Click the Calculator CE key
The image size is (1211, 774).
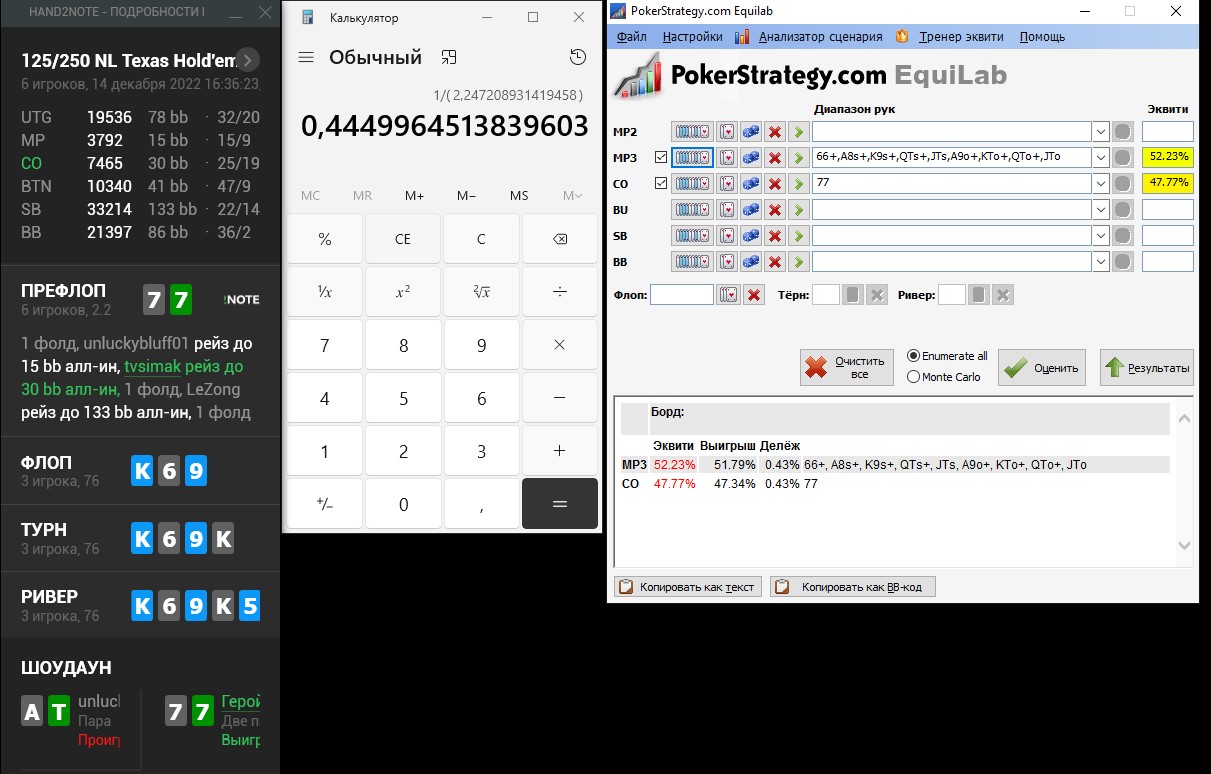point(403,239)
